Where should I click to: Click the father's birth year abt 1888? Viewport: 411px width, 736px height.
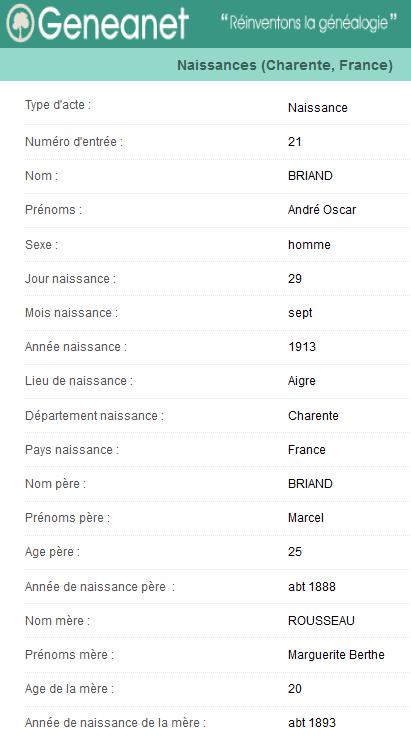312,586
